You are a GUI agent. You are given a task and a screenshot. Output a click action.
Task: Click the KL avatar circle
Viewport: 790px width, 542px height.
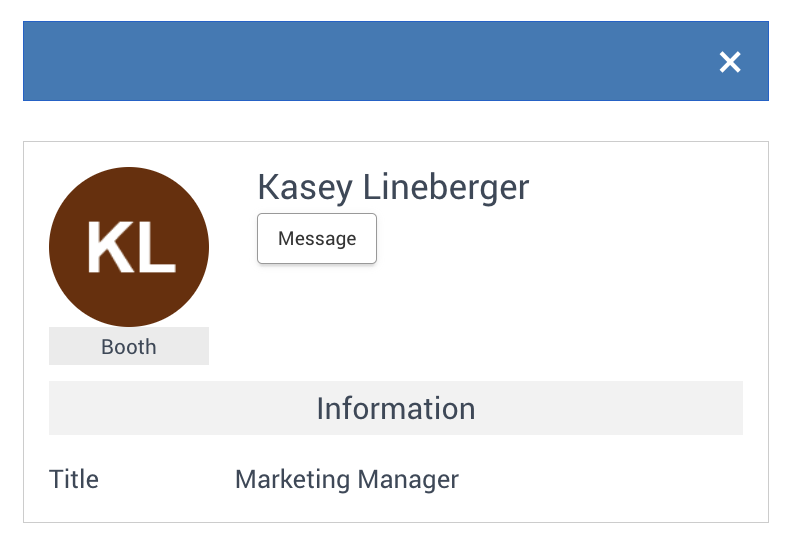(129, 247)
